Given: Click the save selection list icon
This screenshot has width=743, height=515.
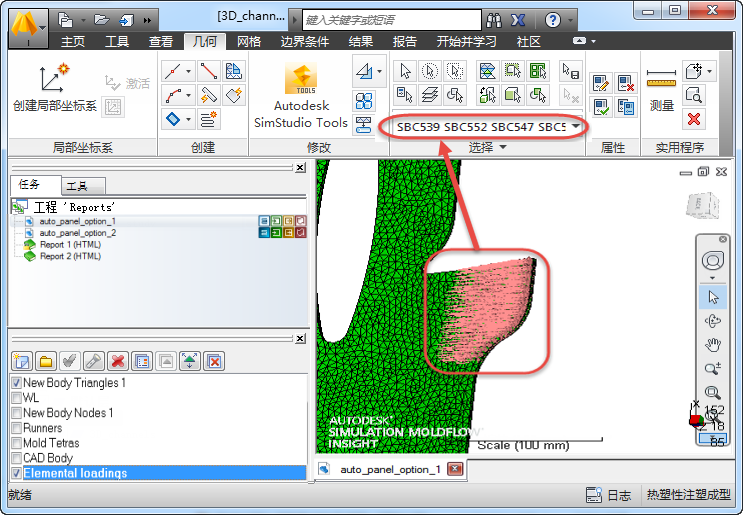Looking at the screenshot, I should (x=571, y=71).
